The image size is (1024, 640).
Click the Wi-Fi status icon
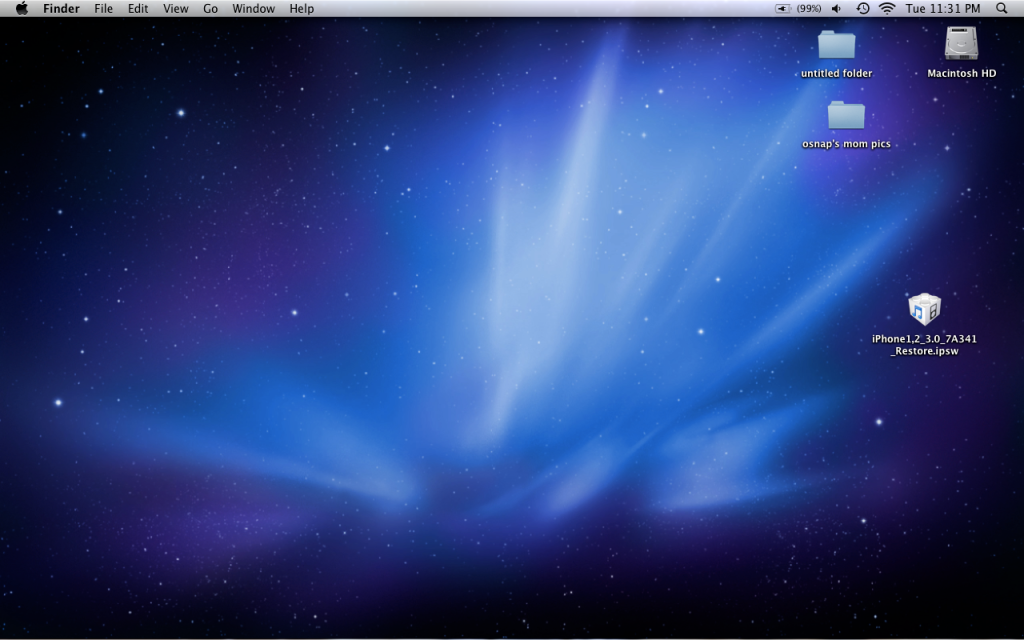click(887, 9)
